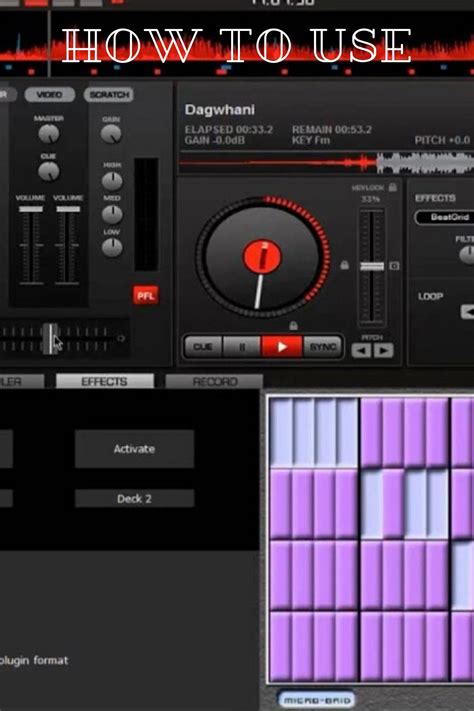Open the RECORD tab
Viewport: 474px width, 711px height.
[x=215, y=381]
